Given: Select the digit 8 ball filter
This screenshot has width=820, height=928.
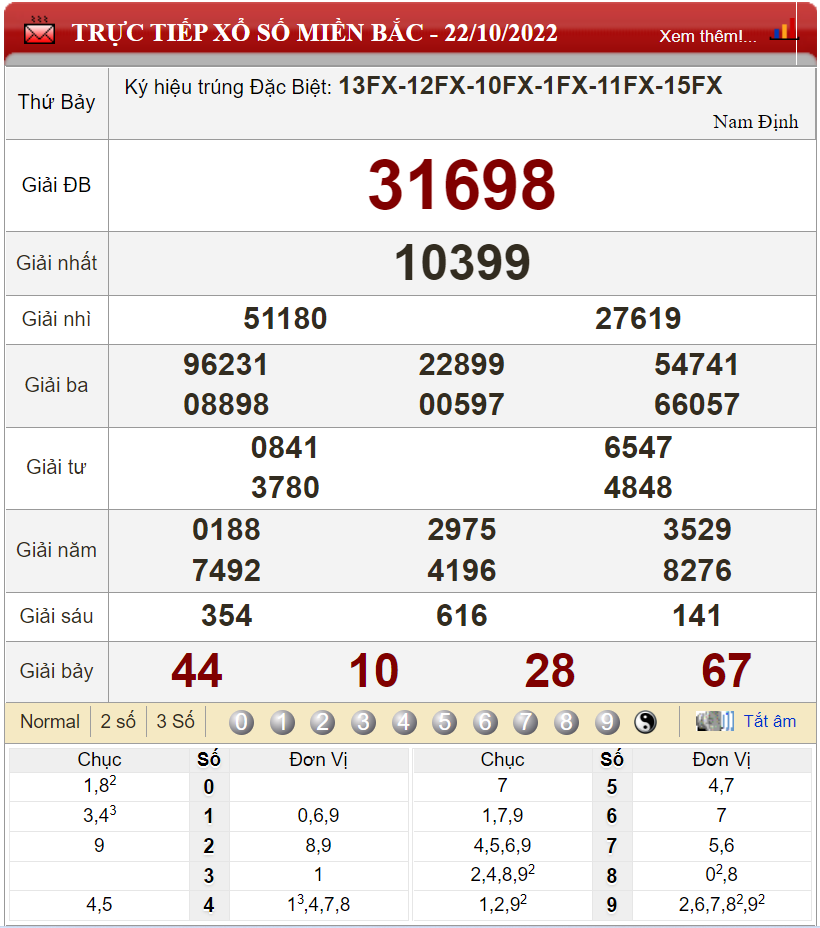Looking at the screenshot, I should tap(567, 722).
